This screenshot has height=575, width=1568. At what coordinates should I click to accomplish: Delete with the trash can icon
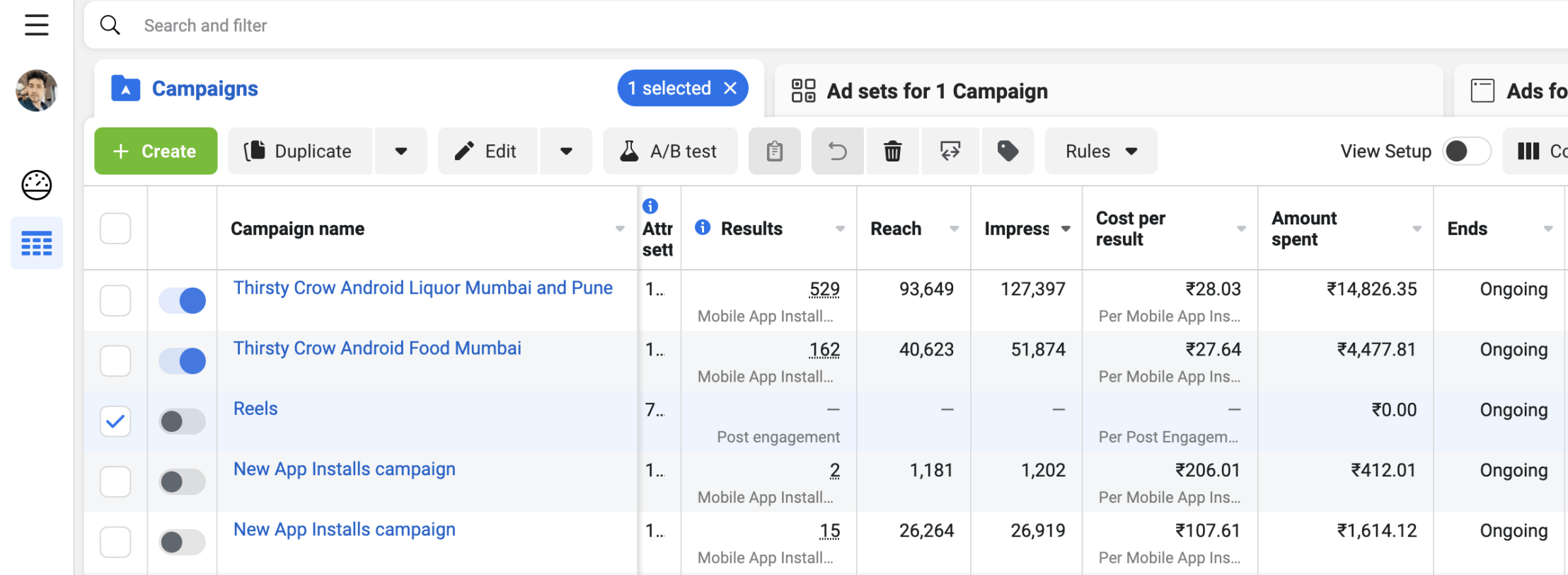[893, 151]
